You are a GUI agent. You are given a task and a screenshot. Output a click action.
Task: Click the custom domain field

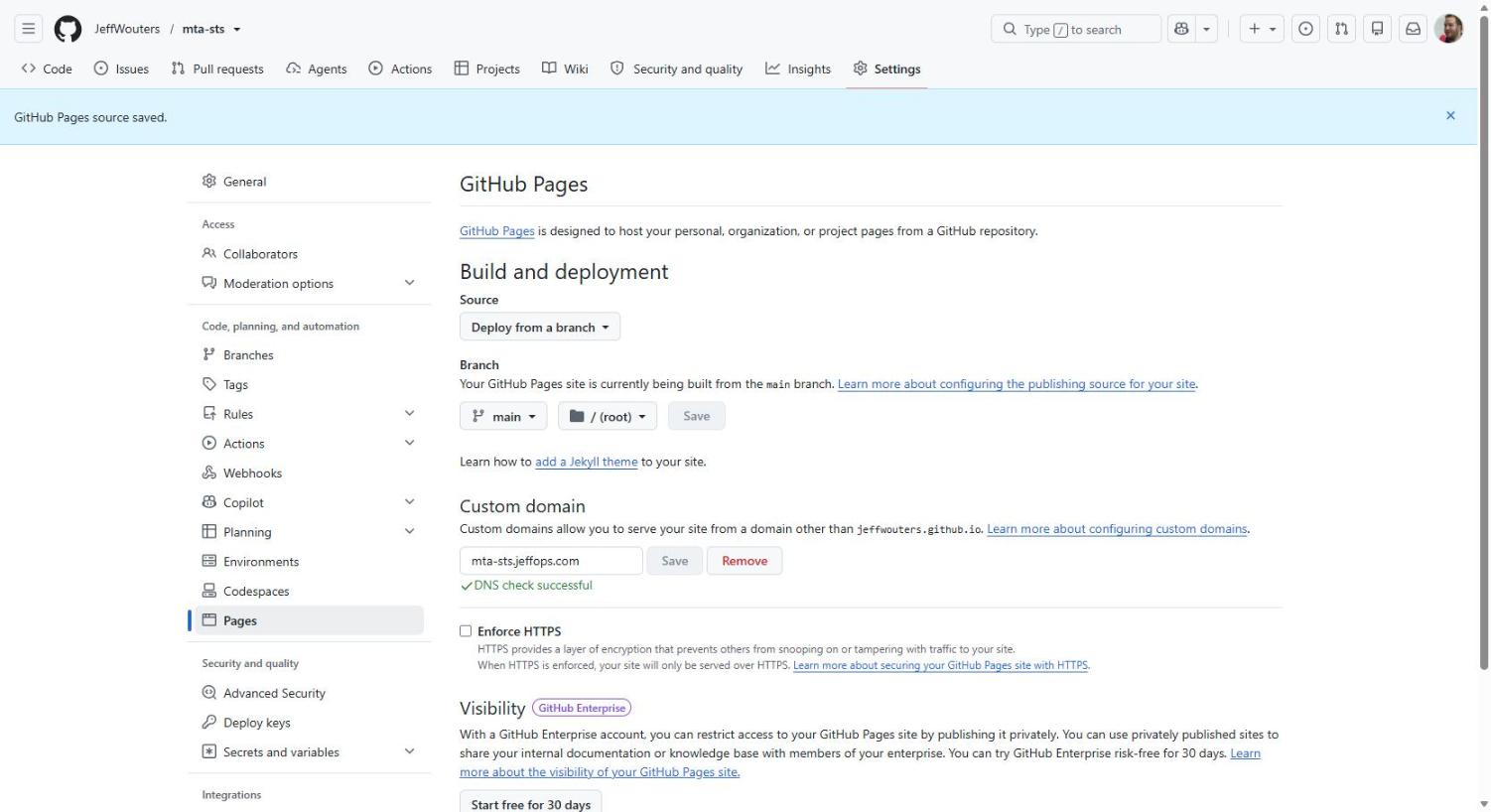[x=551, y=561]
